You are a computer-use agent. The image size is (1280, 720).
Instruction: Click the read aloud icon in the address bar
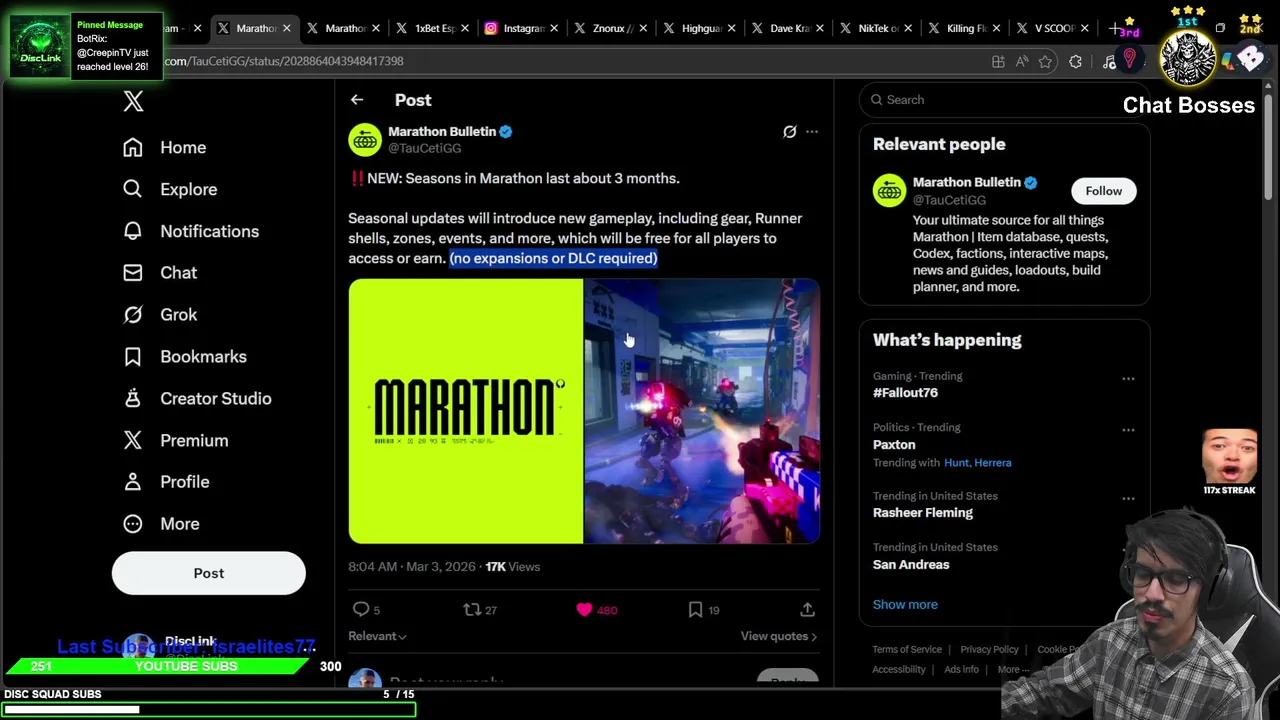click(x=1021, y=62)
